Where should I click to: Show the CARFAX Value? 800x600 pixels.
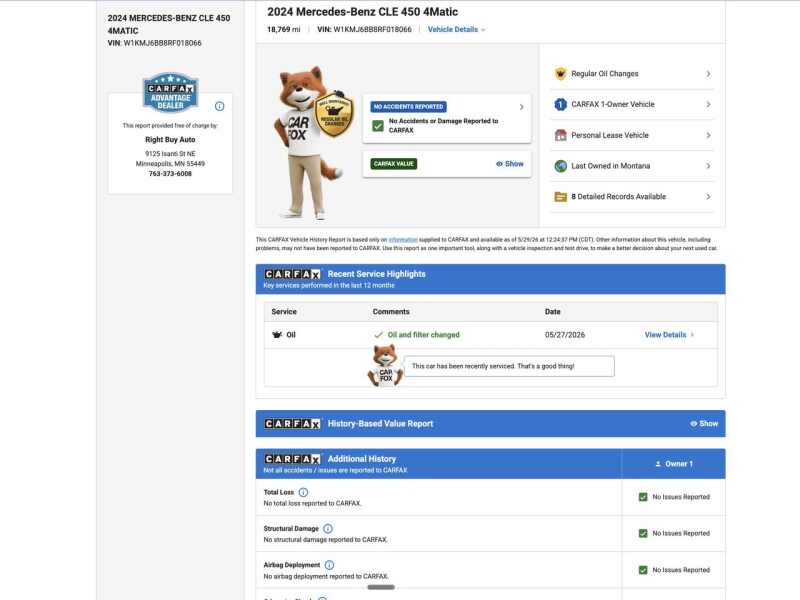[x=510, y=164]
